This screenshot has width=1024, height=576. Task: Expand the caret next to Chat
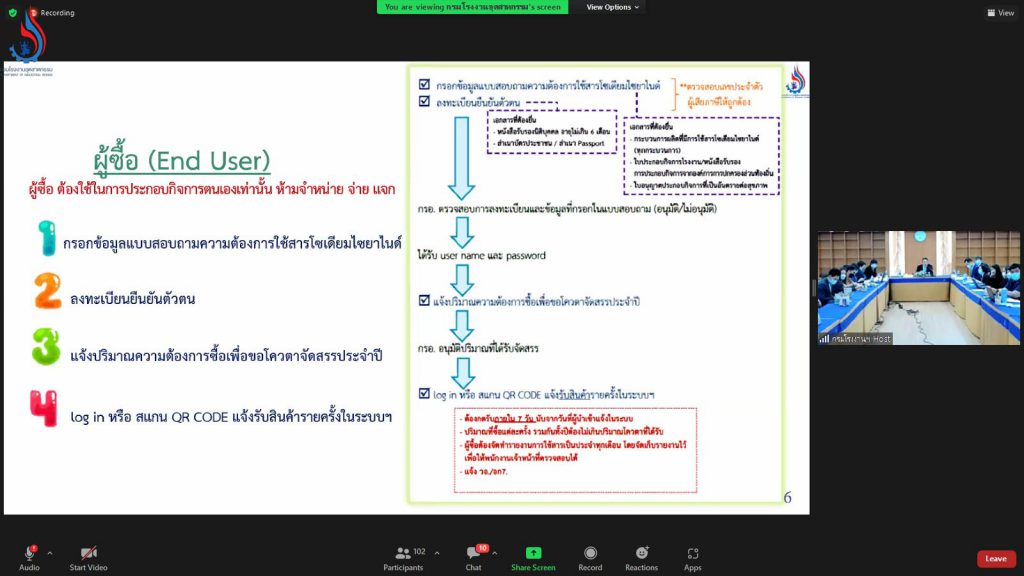(x=494, y=552)
